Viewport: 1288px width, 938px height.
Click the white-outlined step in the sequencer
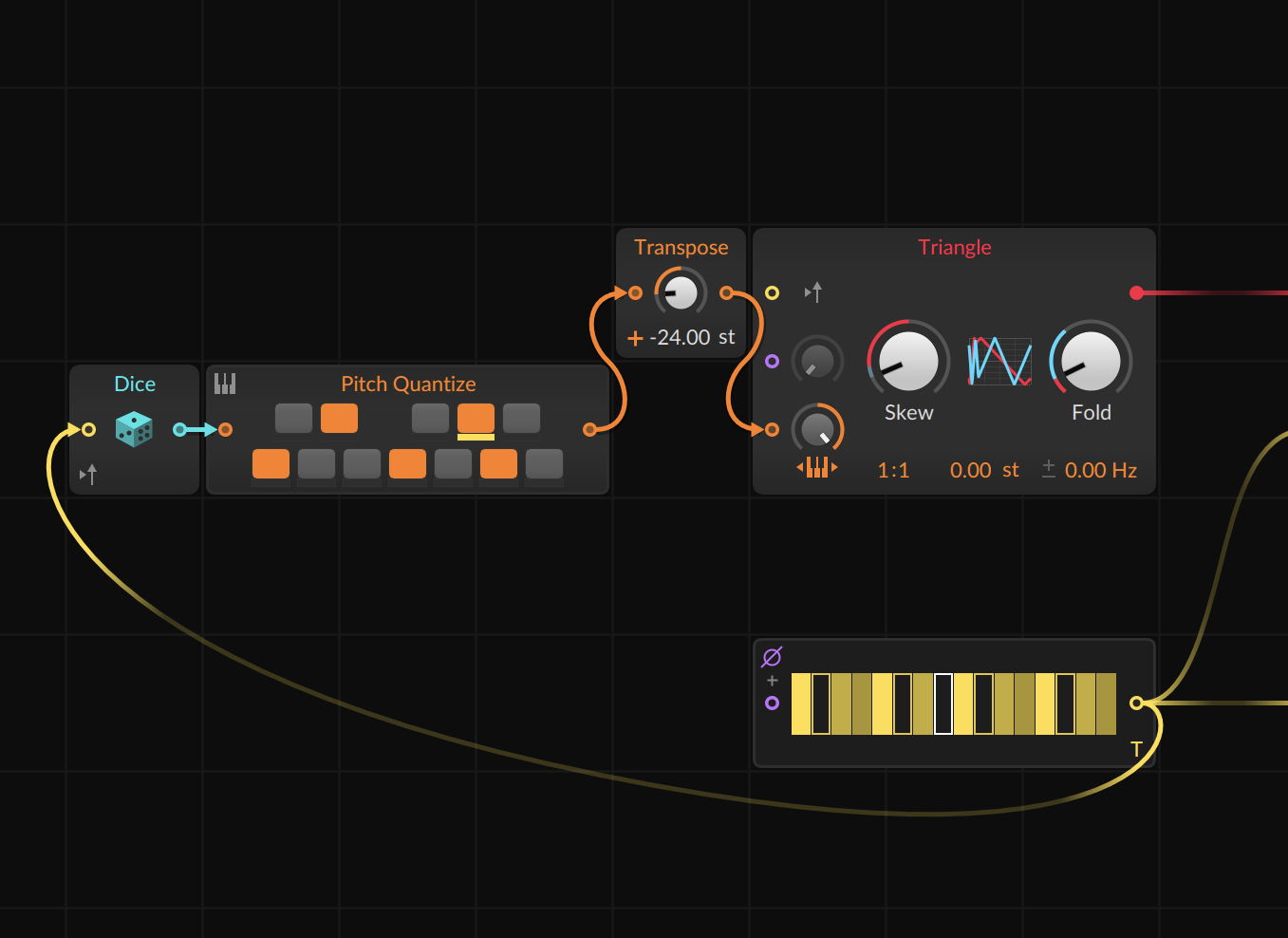(943, 703)
